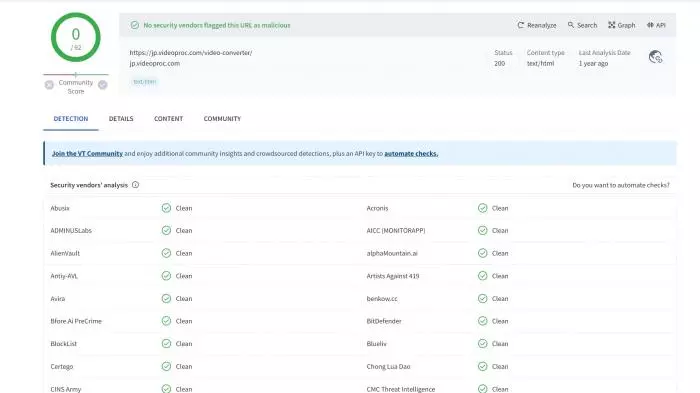Click the Clean check icon for BlockList
This screenshot has width=700, height=393.
coord(166,343)
